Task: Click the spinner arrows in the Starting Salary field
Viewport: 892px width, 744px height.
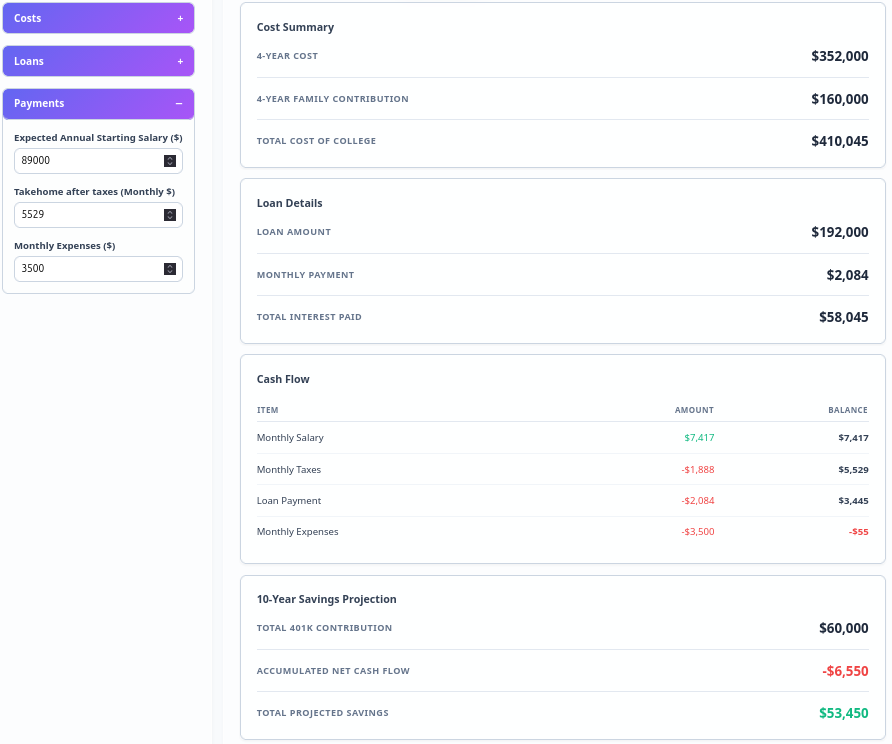Action: pos(170,160)
